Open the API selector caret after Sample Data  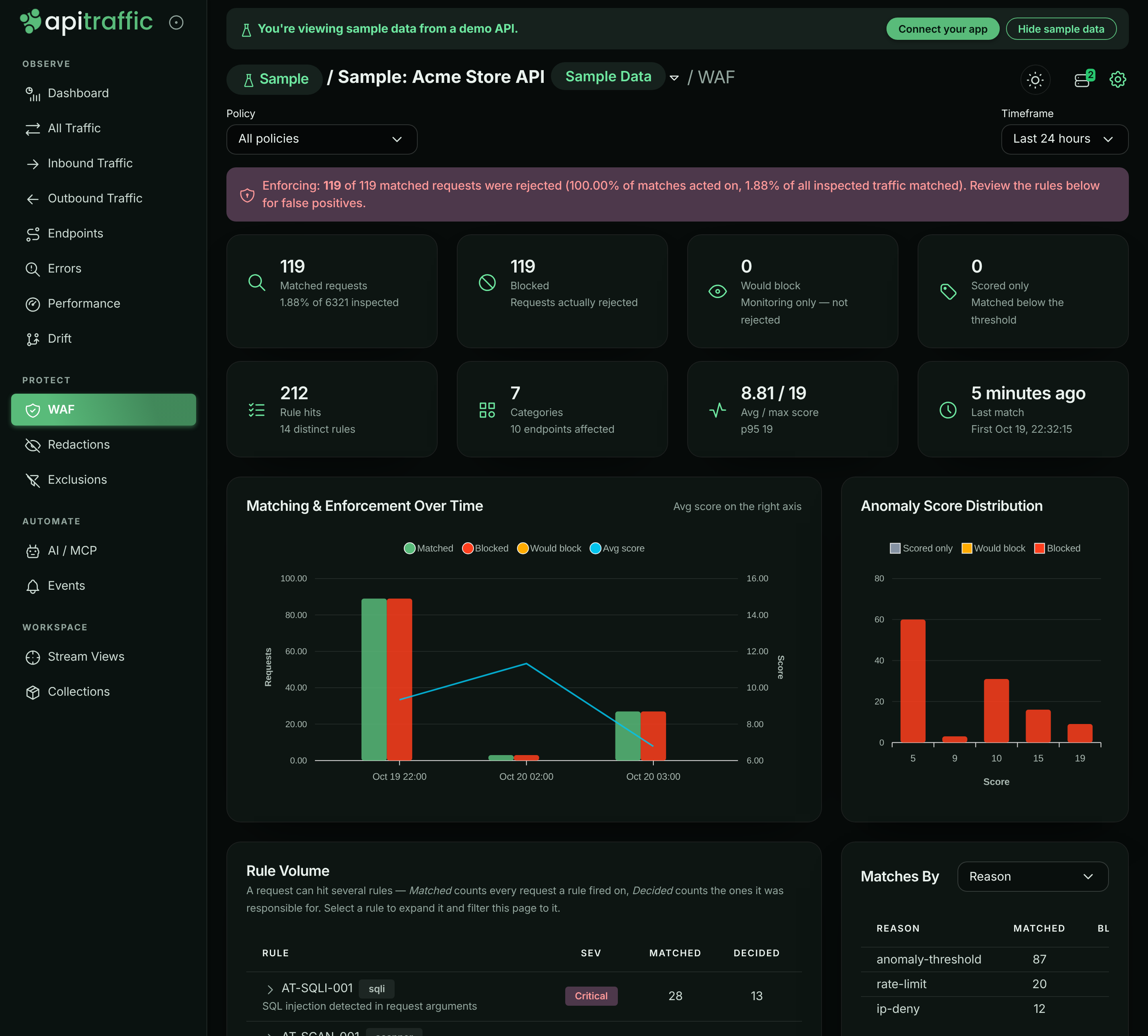[674, 78]
